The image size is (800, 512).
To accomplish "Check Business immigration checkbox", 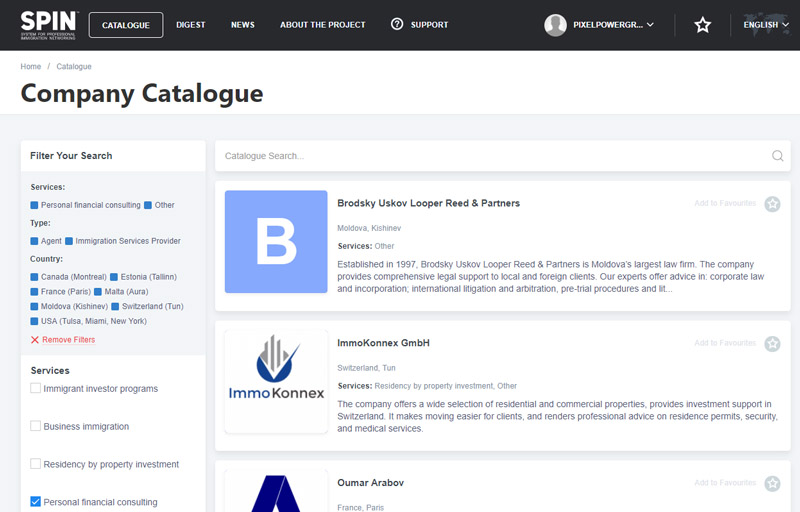I will point(35,426).
